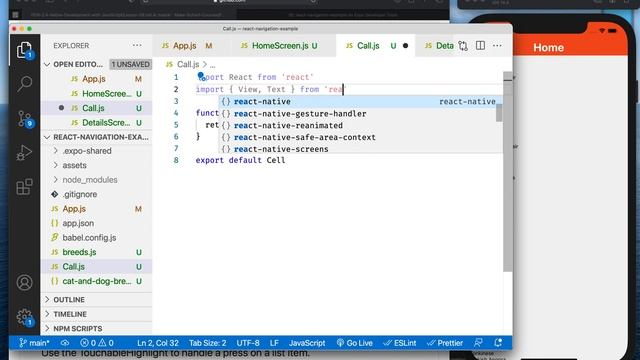Choose react-native autocomplete suggestion
The height and width of the screenshot is (360, 640).
click(358, 102)
